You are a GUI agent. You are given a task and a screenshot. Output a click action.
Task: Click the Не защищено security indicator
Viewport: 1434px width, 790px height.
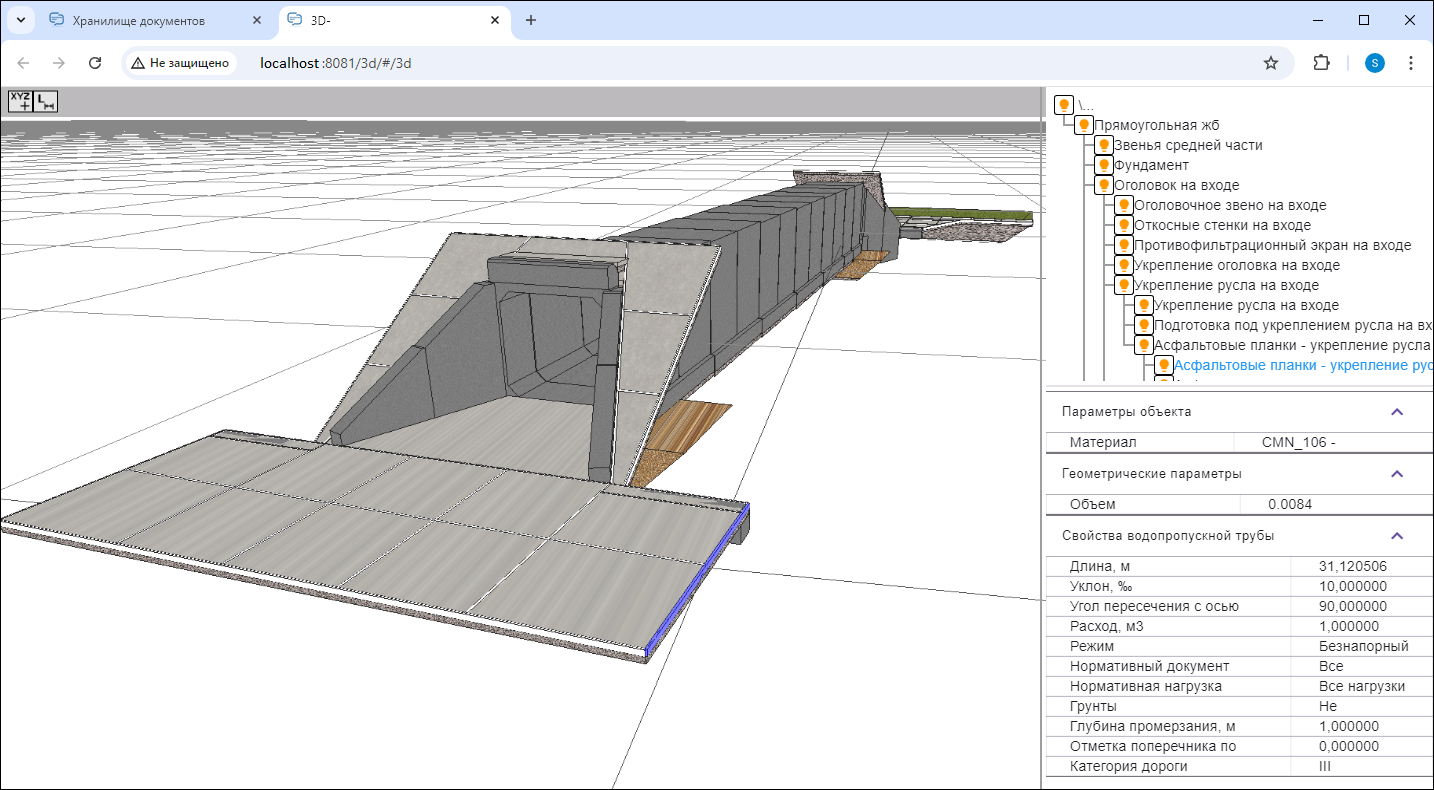tap(180, 63)
